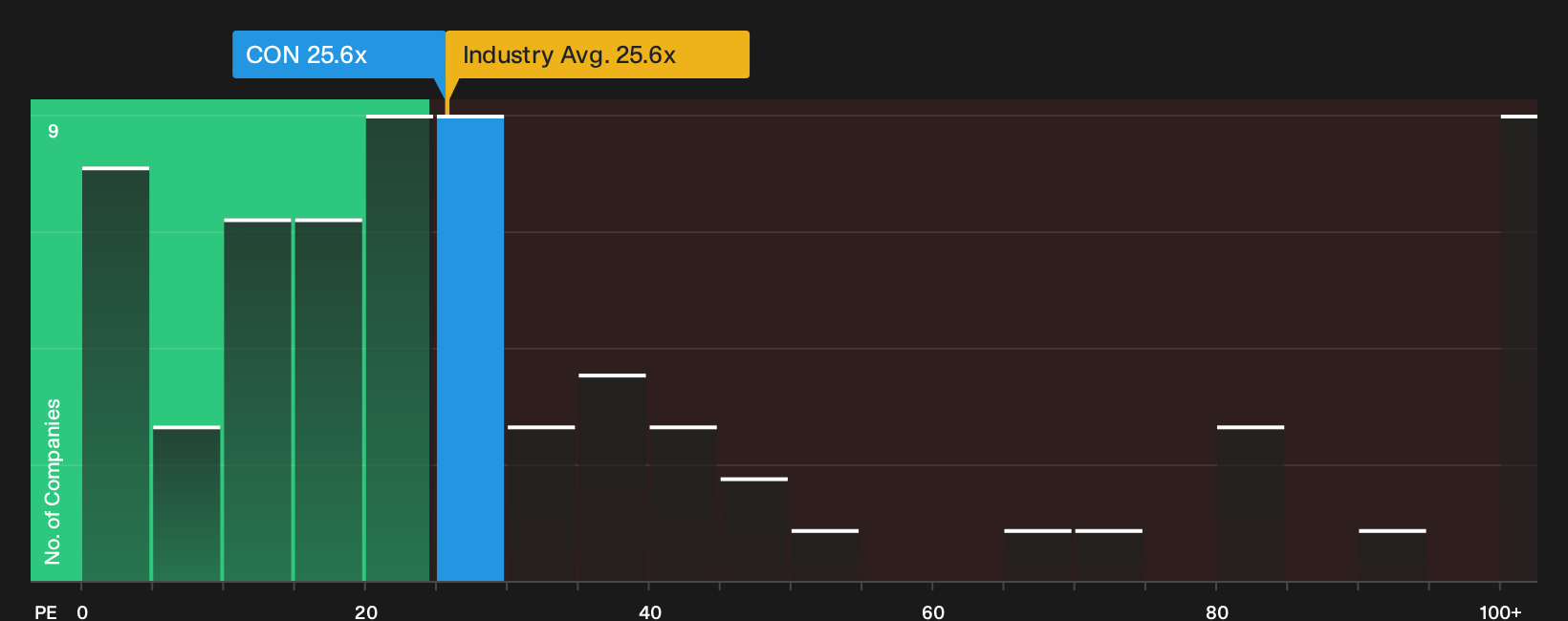Select the 15 to 20 PE bar
The image size is (1568, 621).
pyautogui.click(x=328, y=399)
